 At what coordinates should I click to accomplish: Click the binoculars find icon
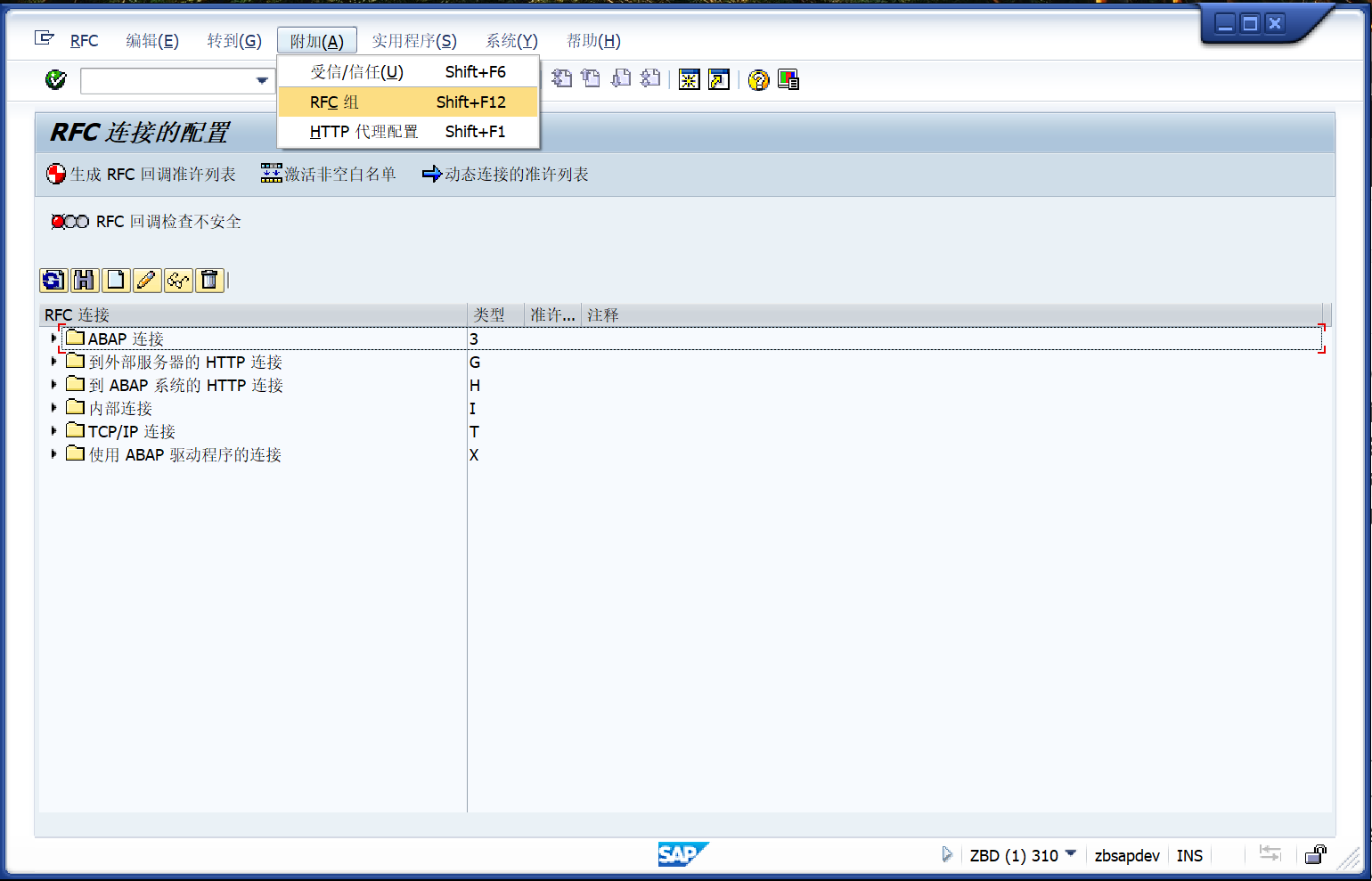pyautogui.click(x=85, y=281)
